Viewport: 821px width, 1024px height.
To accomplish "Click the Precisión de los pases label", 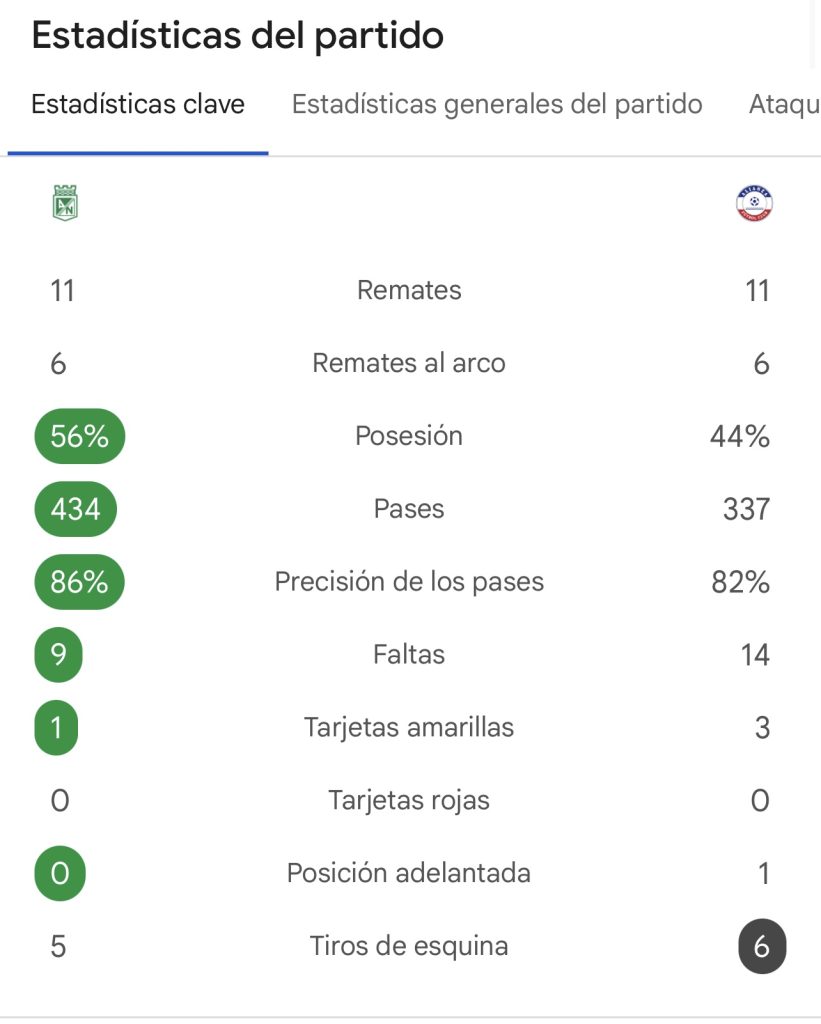I will tap(409, 582).
